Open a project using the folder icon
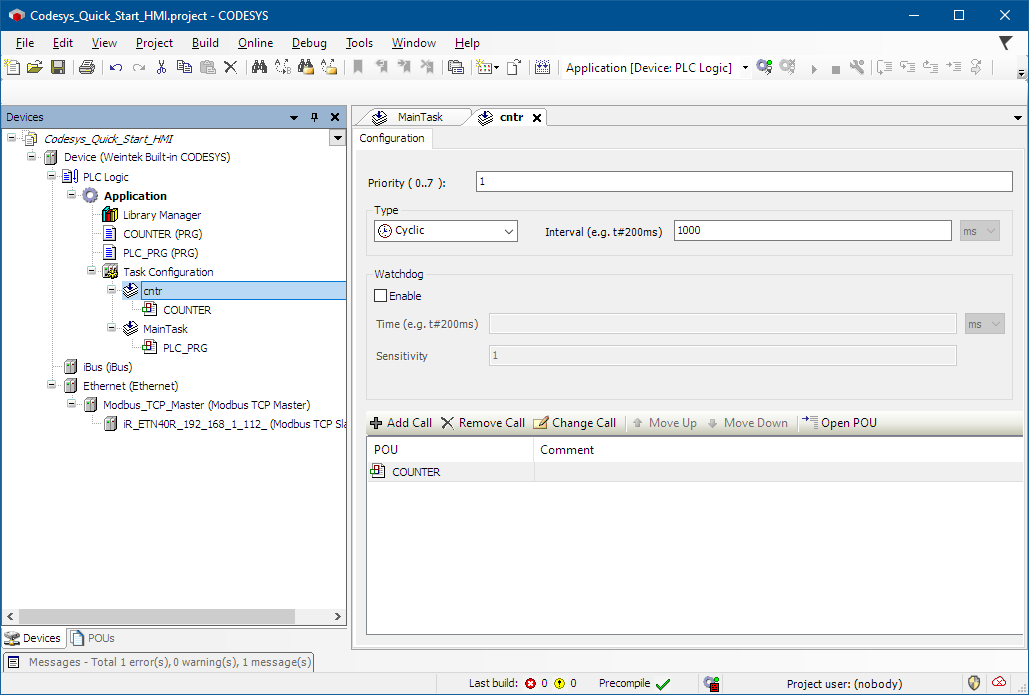The width and height of the screenshot is (1029, 695). (x=35, y=67)
